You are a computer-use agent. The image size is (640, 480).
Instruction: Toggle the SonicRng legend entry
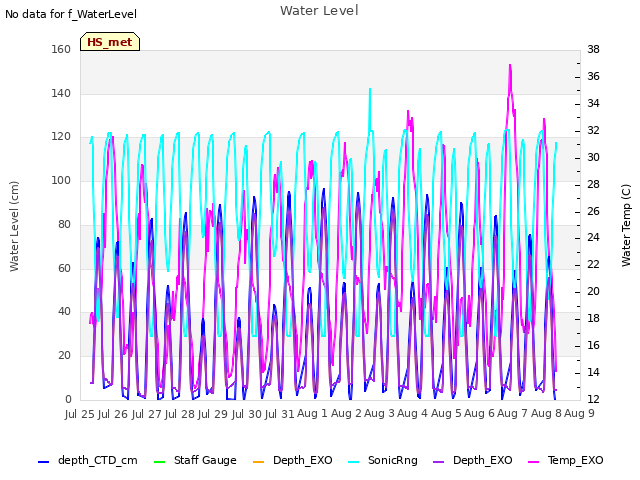(x=383, y=460)
